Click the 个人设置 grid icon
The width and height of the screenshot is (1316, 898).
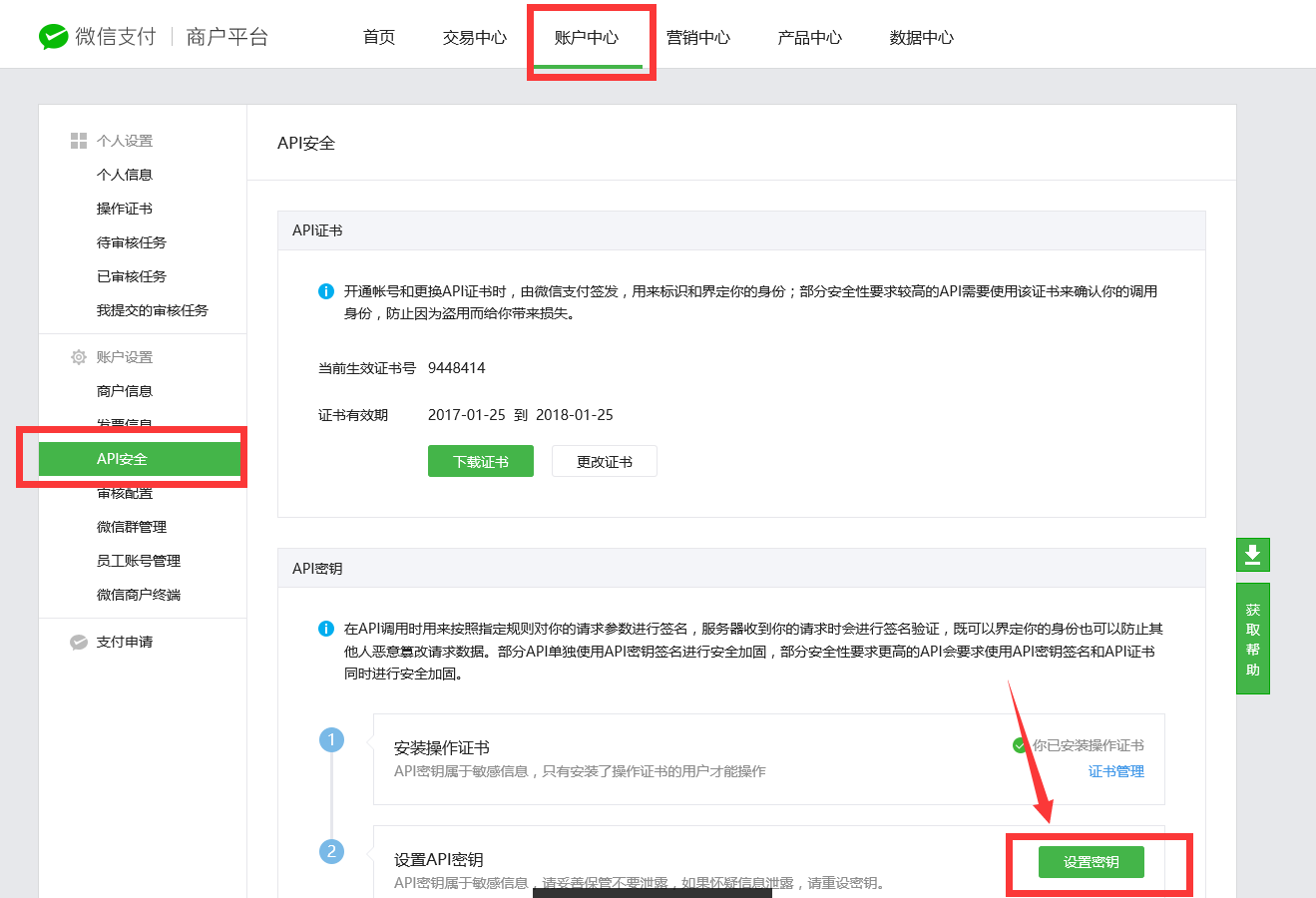pos(79,141)
